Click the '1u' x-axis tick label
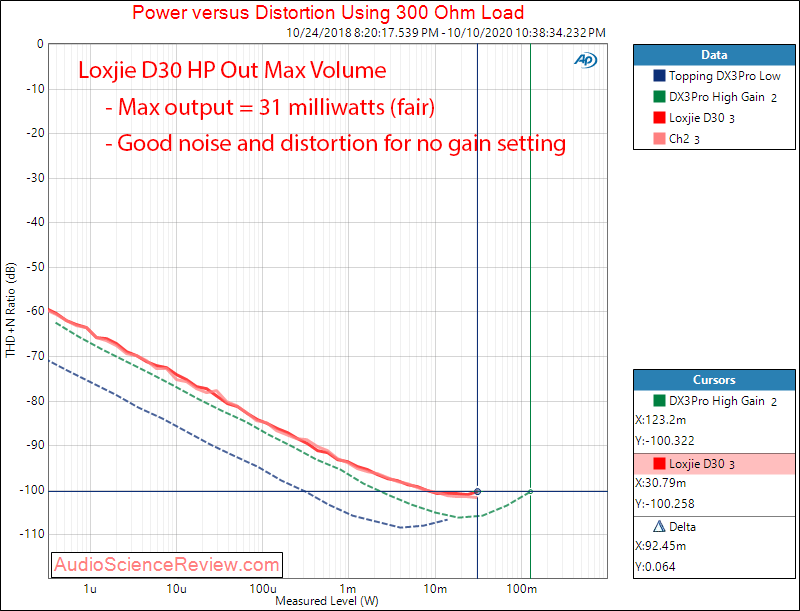This screenshot has height=611, width=800. pos(90,589)
